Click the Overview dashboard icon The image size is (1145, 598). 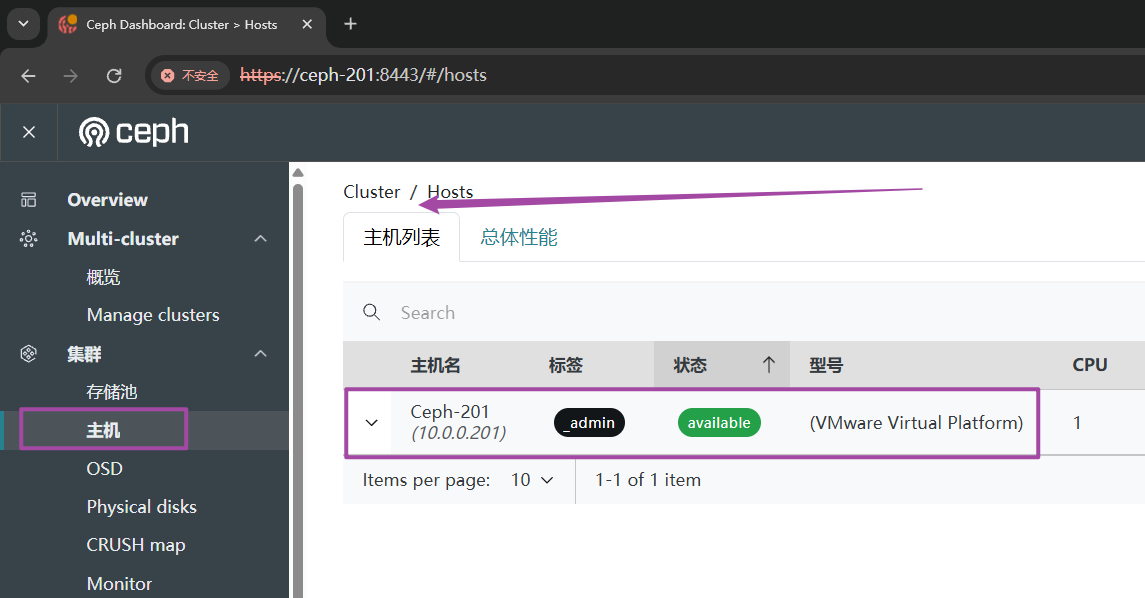point(28,199)
